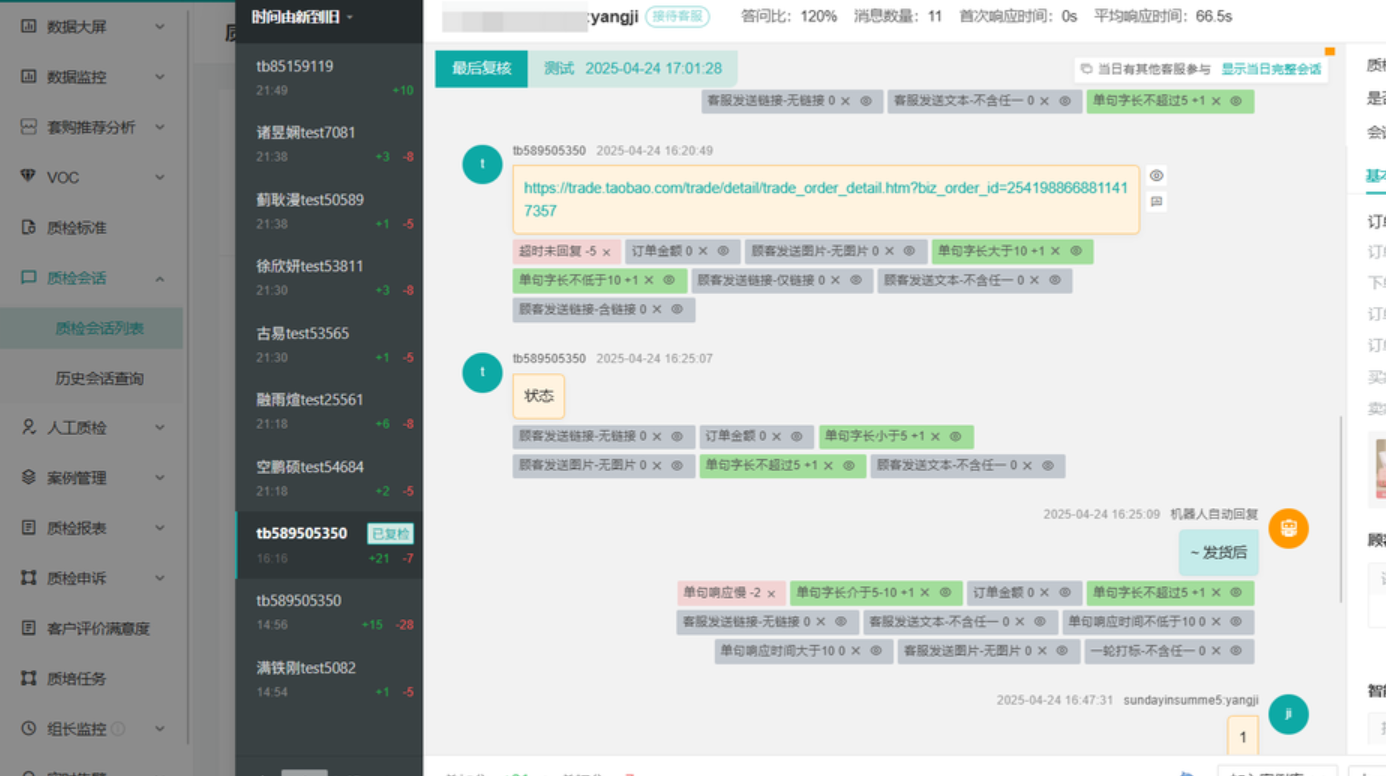Select the 最后复核 tab
This screenshot has width=1386, height=776.
point(481,69)
